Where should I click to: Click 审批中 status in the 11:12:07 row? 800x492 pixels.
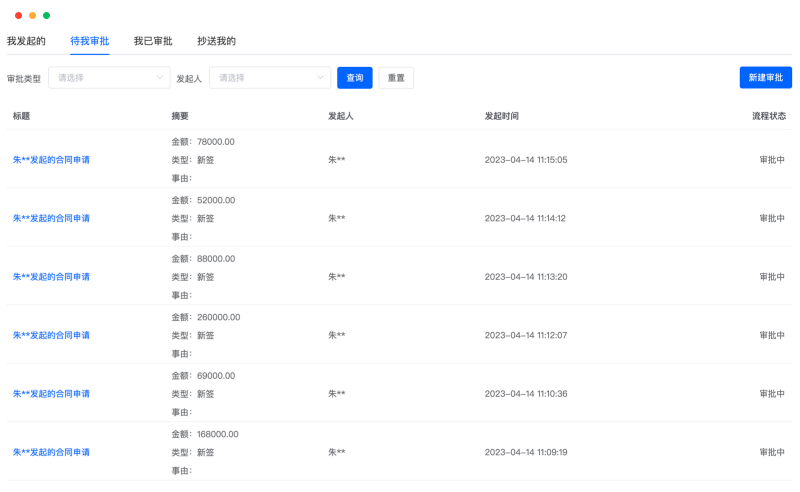tap(772, 335)
